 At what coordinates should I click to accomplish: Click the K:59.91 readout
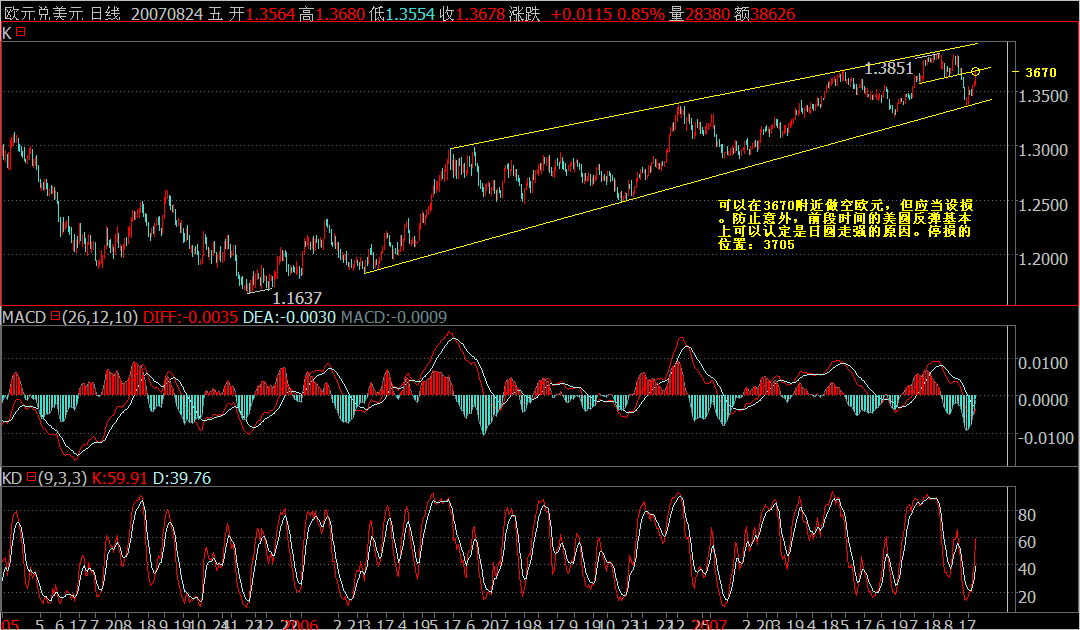120,478
